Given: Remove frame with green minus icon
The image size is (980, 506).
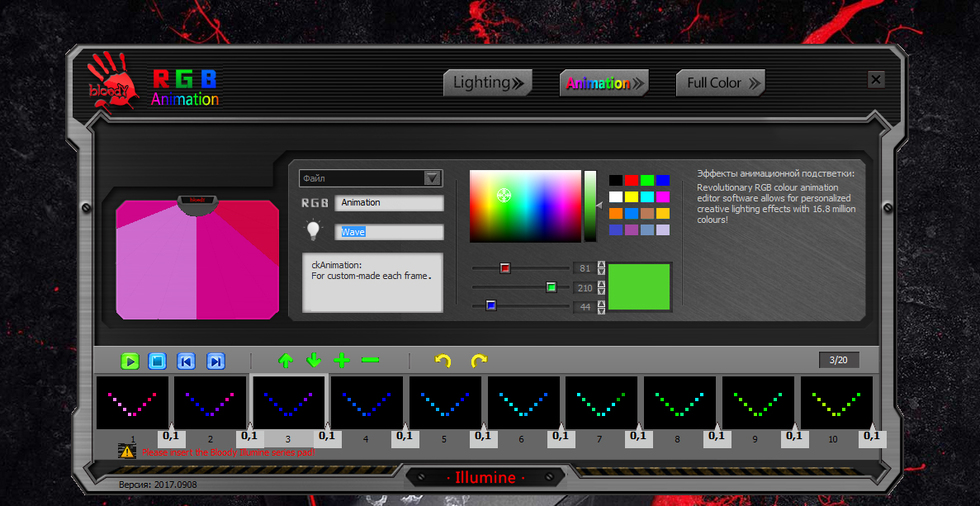Looking at the screenshot, I should (370, 360).
